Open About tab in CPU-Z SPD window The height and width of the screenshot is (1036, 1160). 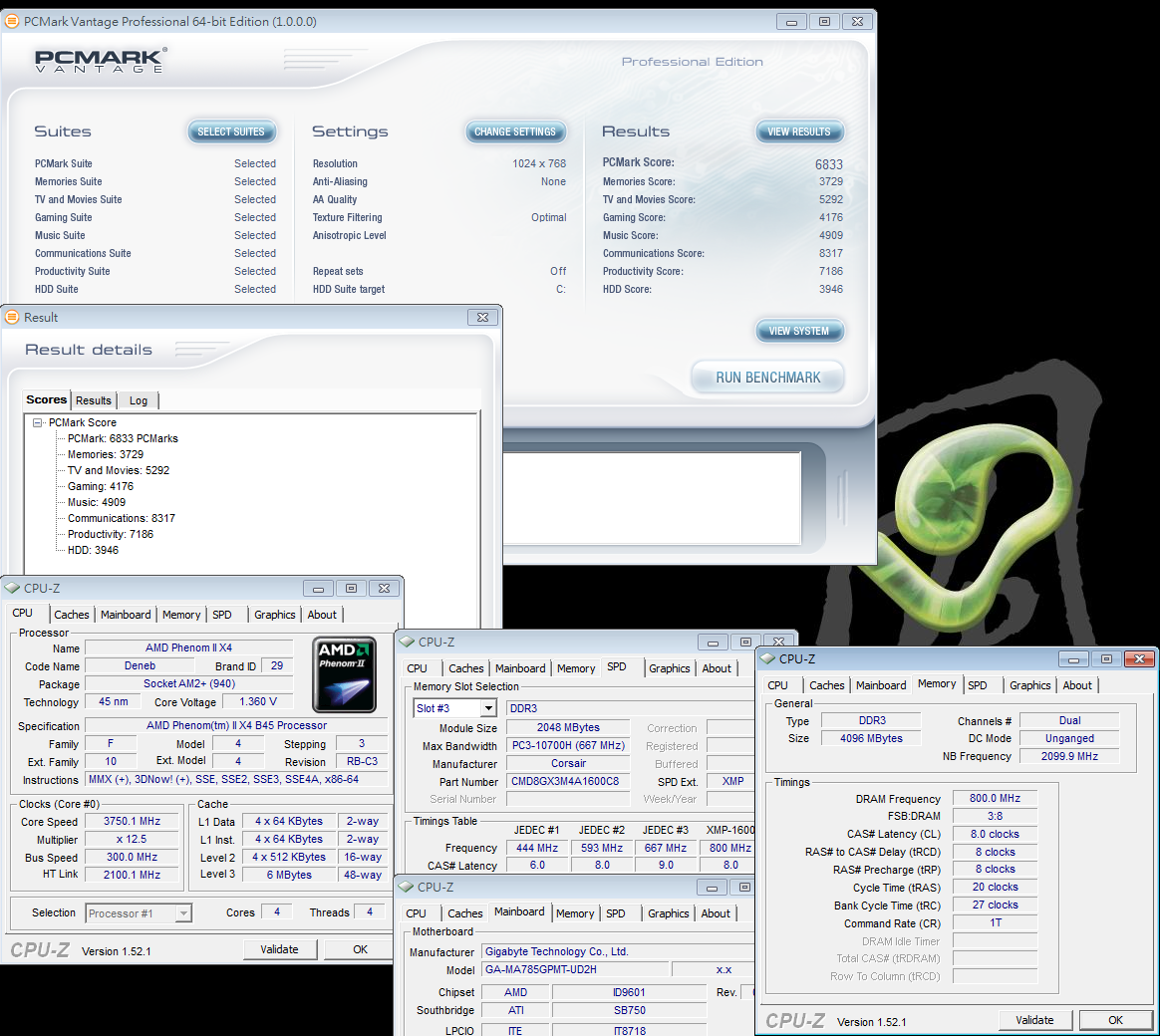point(717,668)
